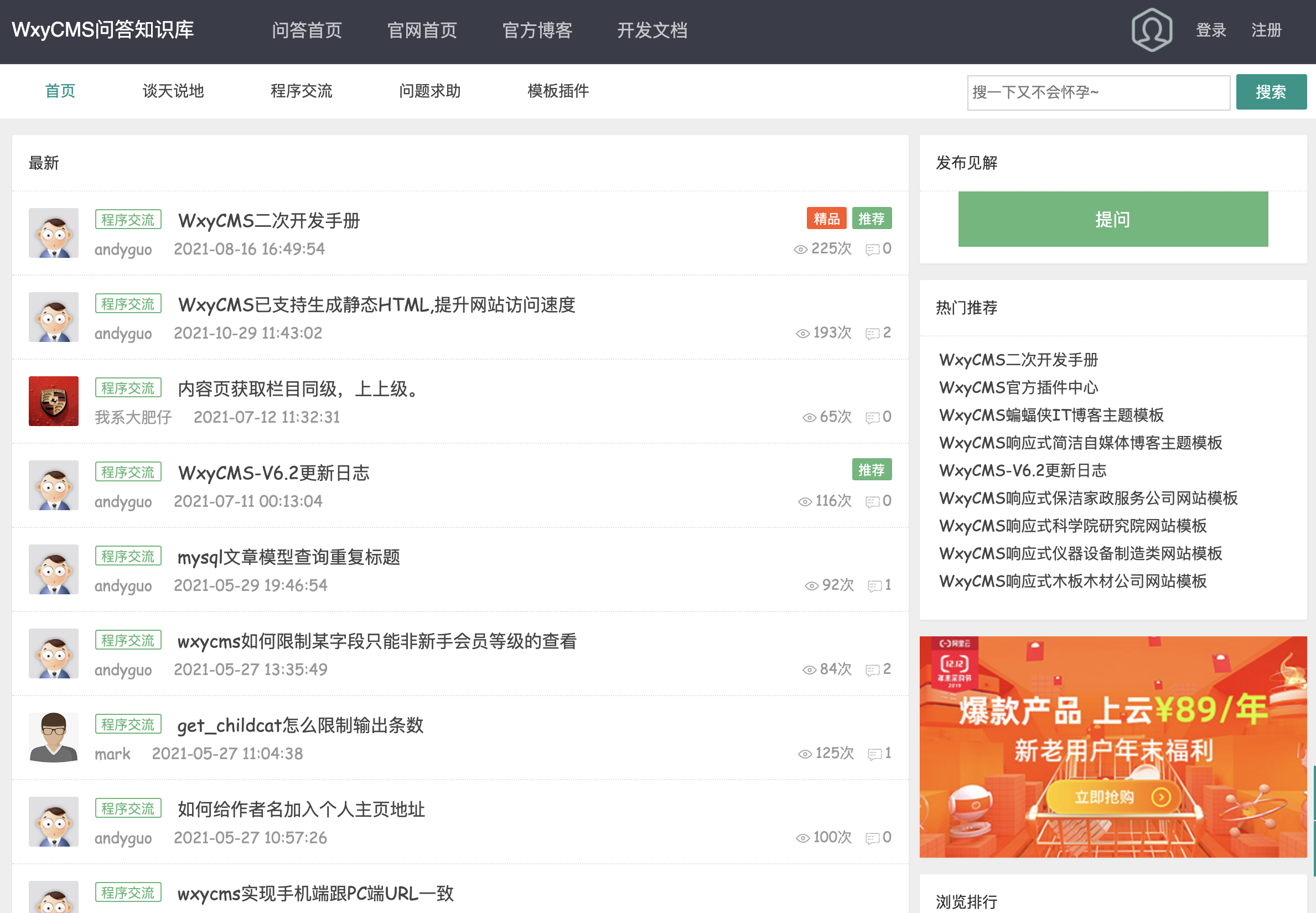Open the 问答首页 top navigation item
This screenshot has width=1316, height=913.
click(307, 30)
